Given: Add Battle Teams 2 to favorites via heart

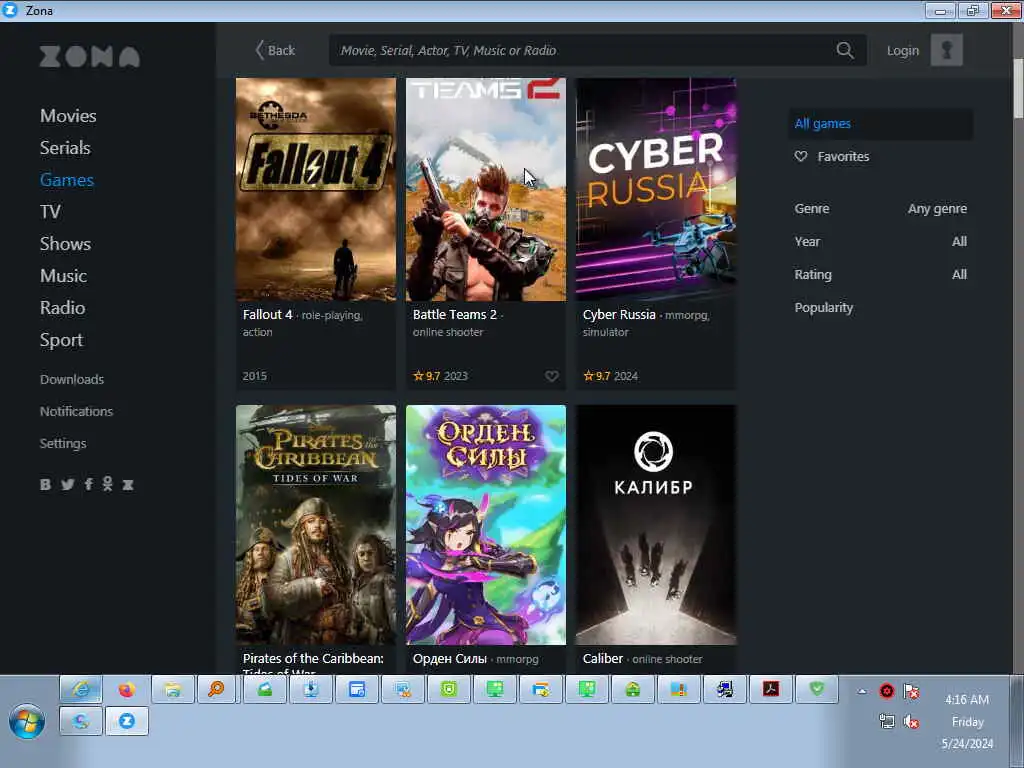Looking at the screenshot, I should point(552,376).
